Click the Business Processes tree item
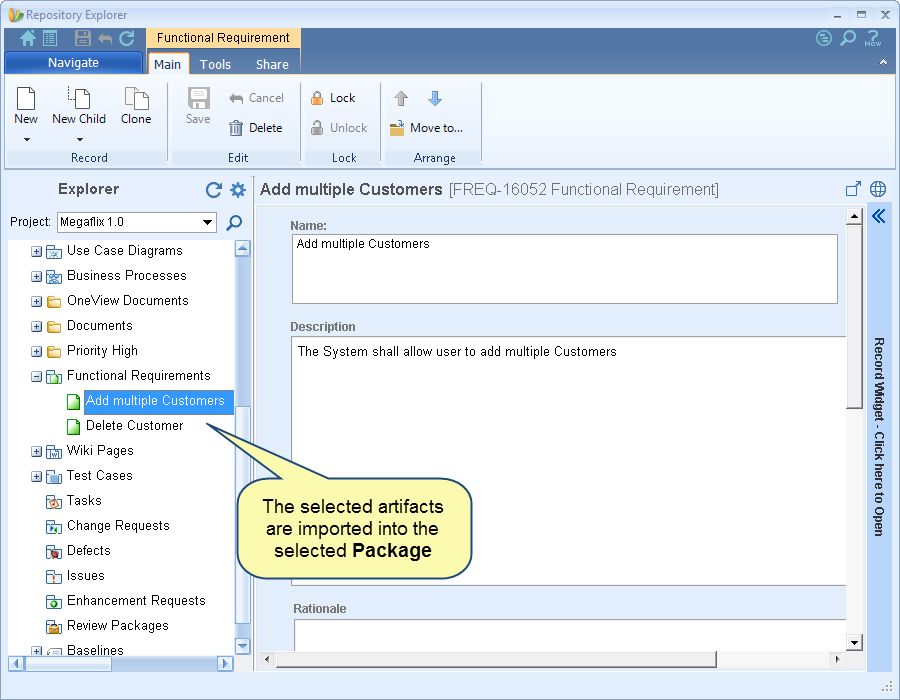The width and height of the screenshot is (900, 700). [x=127, y=276]
